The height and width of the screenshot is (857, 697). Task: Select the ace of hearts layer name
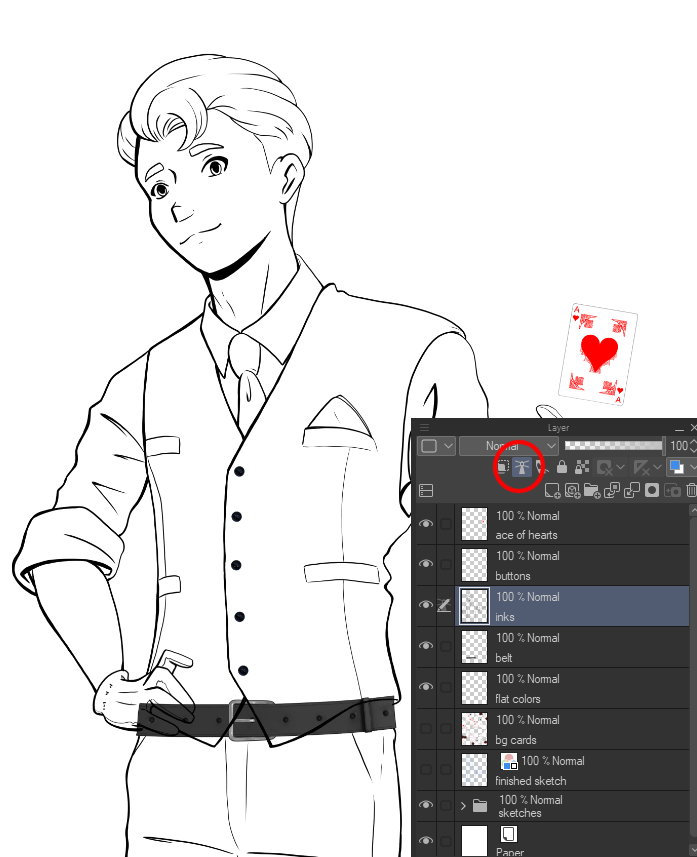[x=526, y=535]
